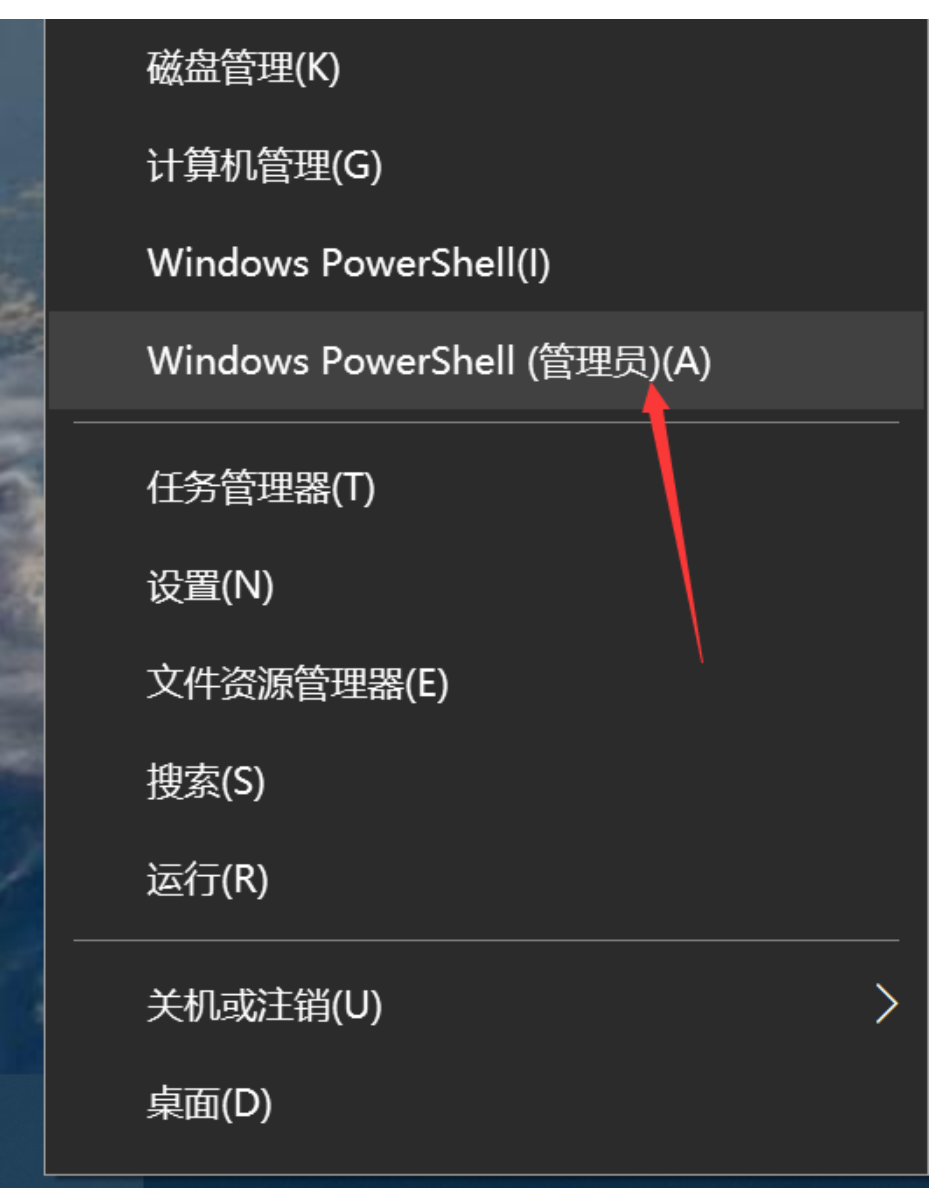Viewport: 935px width, 1191px height.
Task: Click the empty menu padding above 磁盘管理(K)
Action: tap(486, 30)
